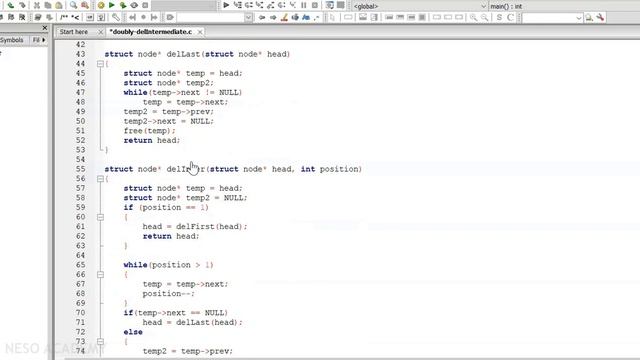Open the Symbols panel tab
Viewport: 640px width, 360px height.
coord(11,40)
